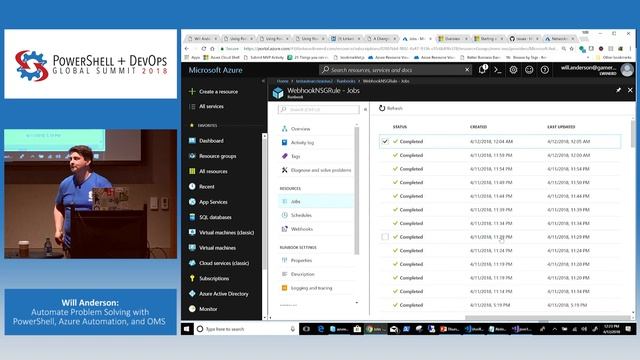Check the 11:29 PM job row checkbox
This screenshot has height=360, width=640.
tap(385, 237)
